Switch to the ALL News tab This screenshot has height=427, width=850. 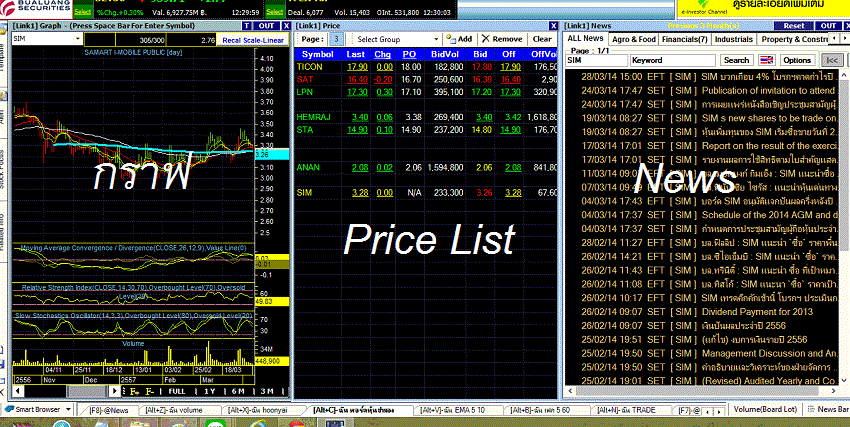(585, 38)
